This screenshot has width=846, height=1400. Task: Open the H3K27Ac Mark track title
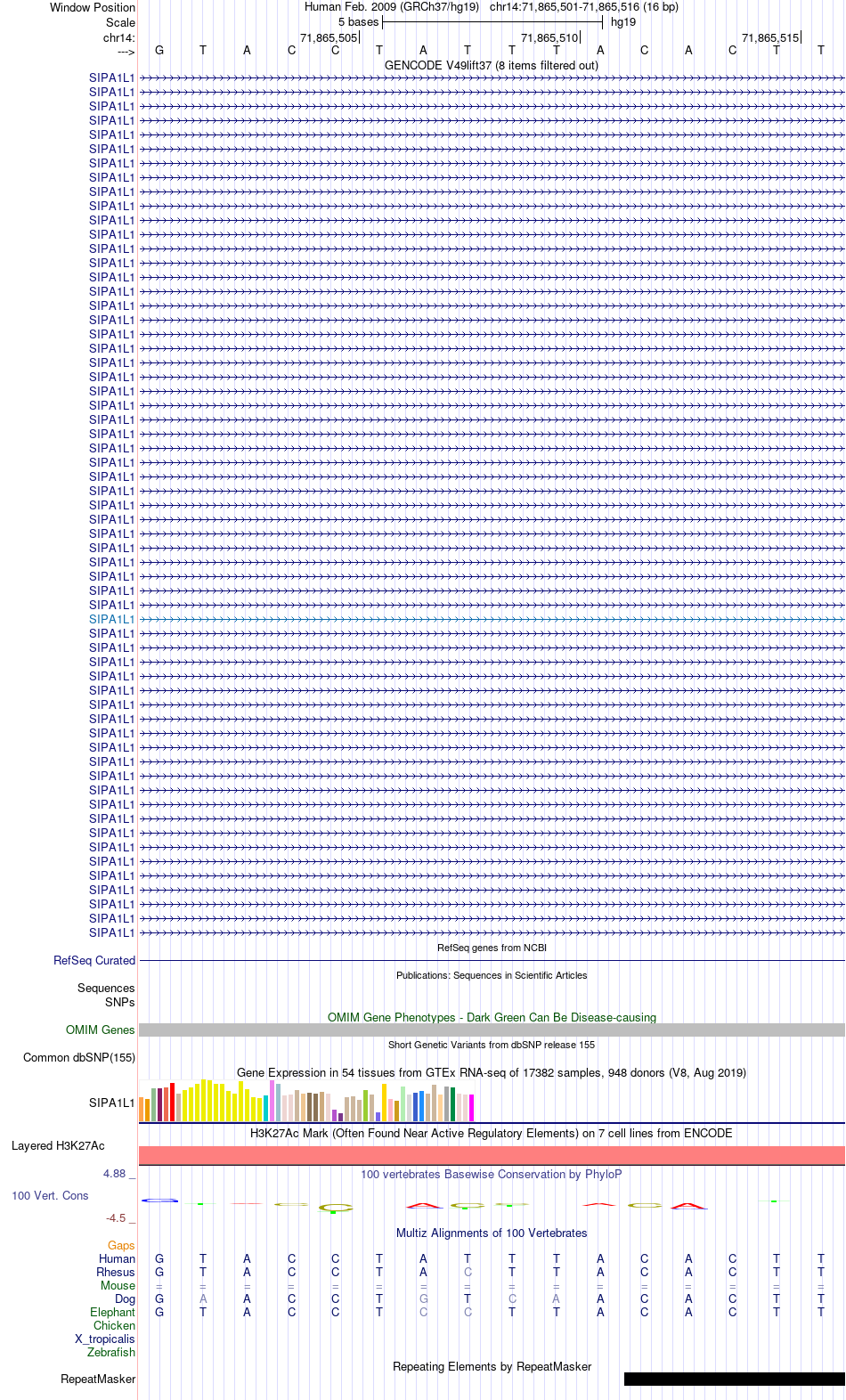[x=492, y=1133]
